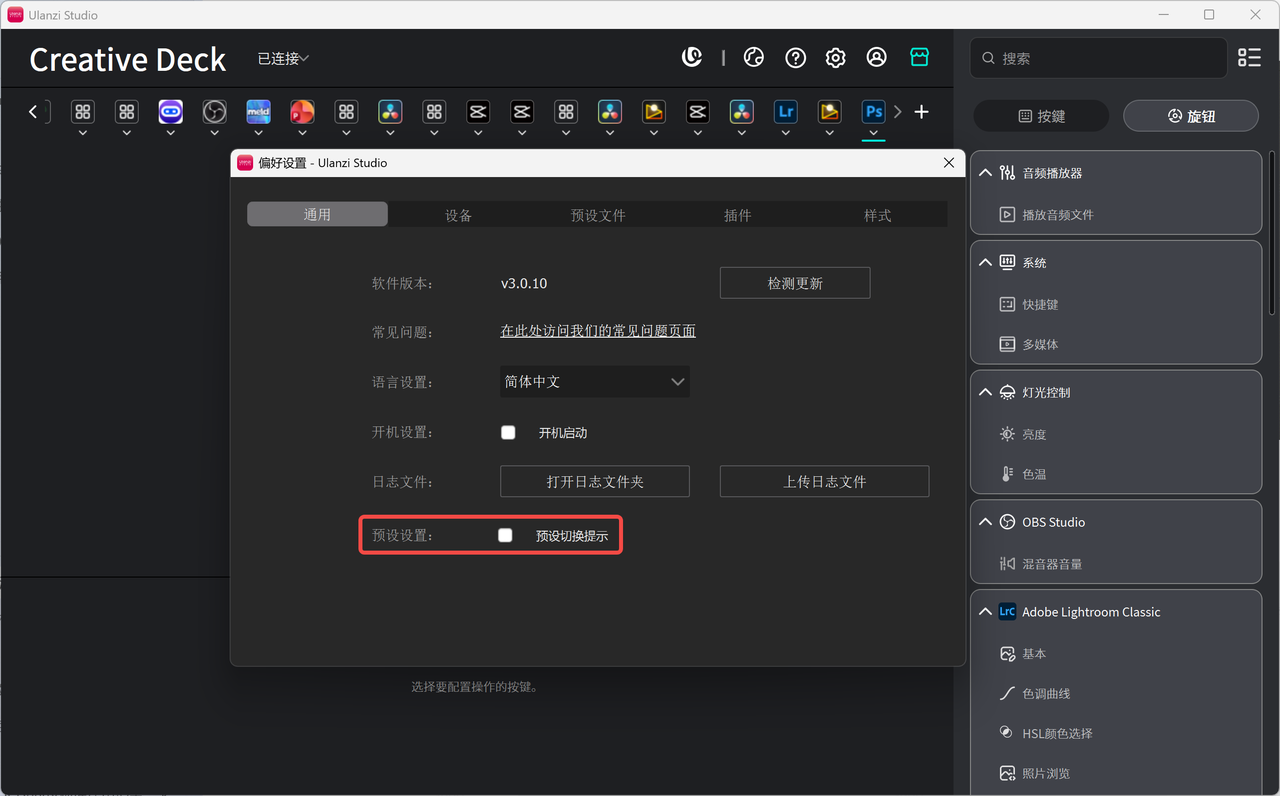Viewport: 1280px width, 796px height.
Task: Switch to the 设备 tab in preferences
Action: pos(457,214)
